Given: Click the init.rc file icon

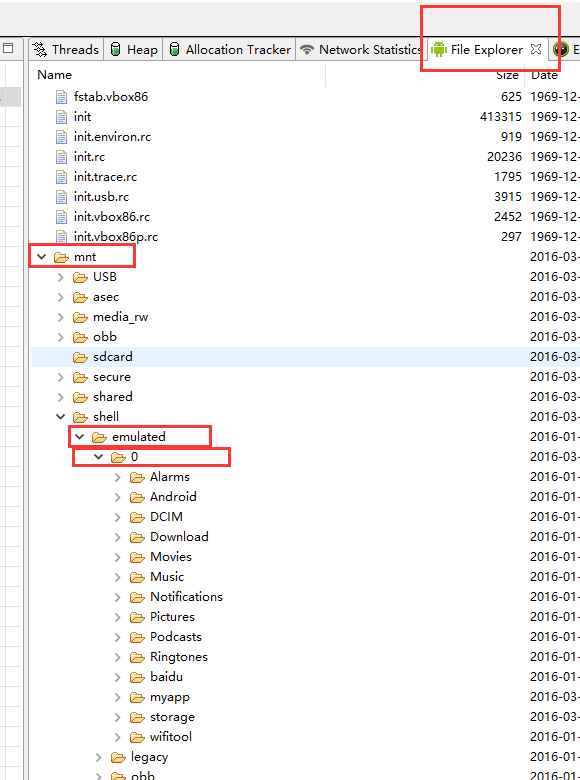Looking at the screenshot, I should coord(61,157).
